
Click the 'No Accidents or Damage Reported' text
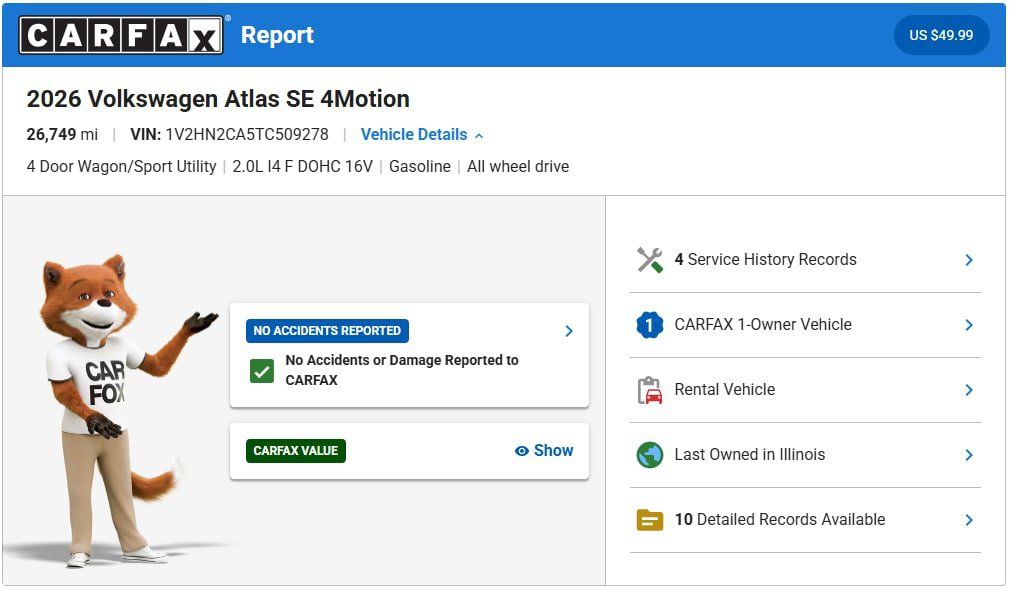(402, 370)
